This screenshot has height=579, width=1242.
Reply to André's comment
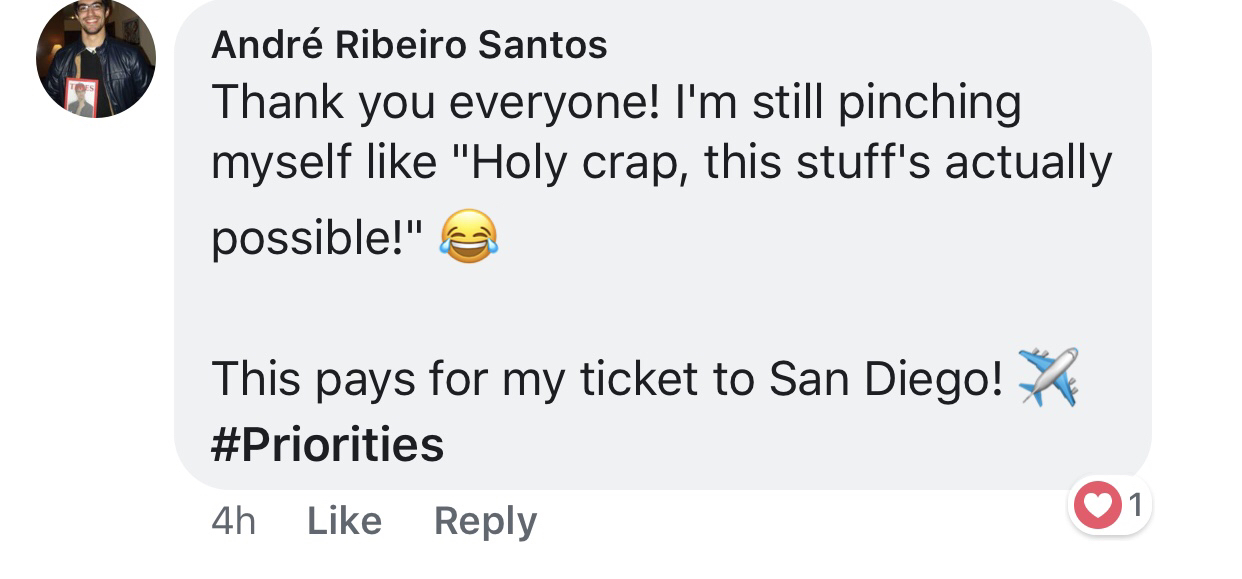coord(485,521)
